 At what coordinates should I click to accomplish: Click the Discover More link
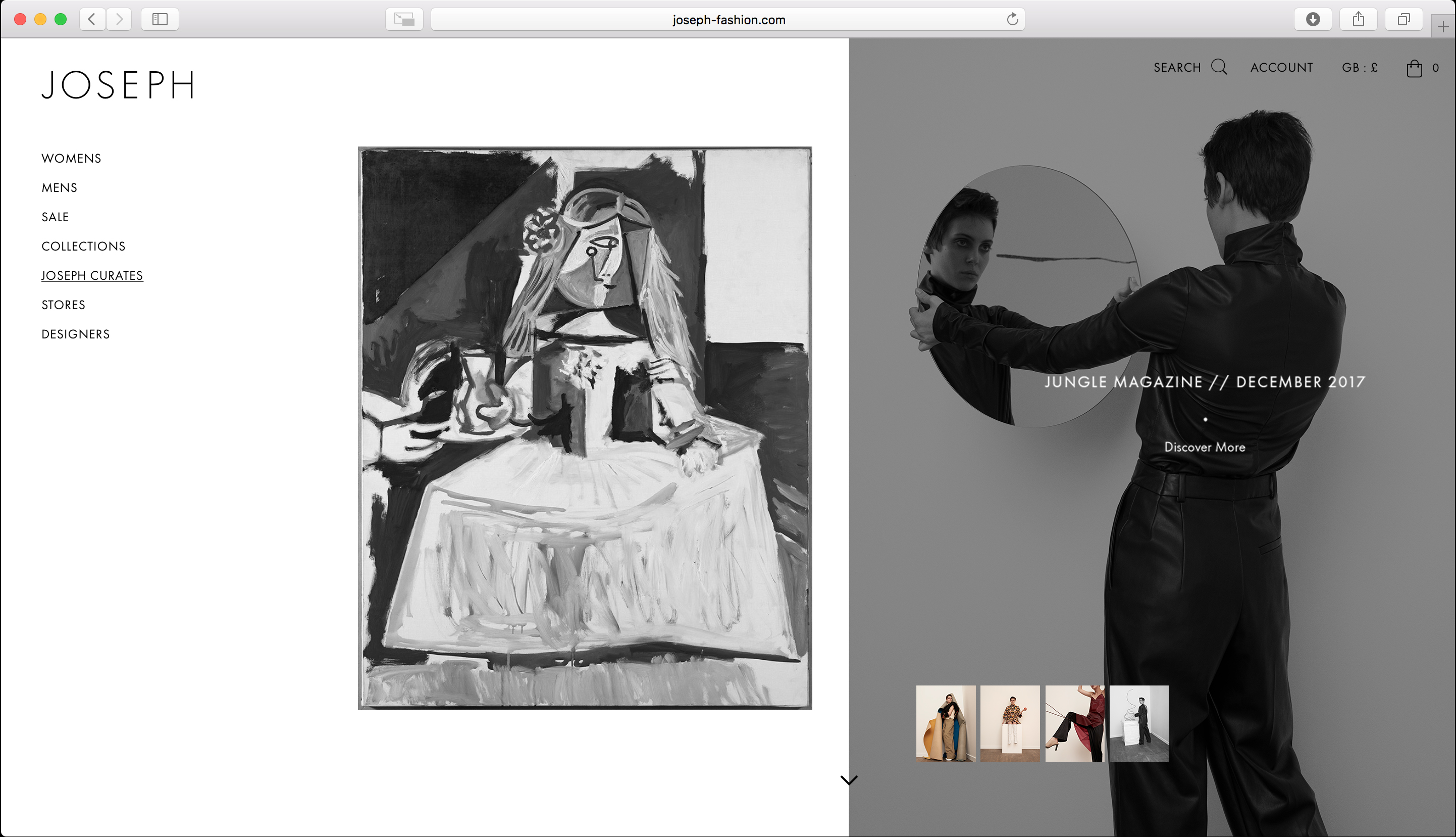coord(1205,447)
